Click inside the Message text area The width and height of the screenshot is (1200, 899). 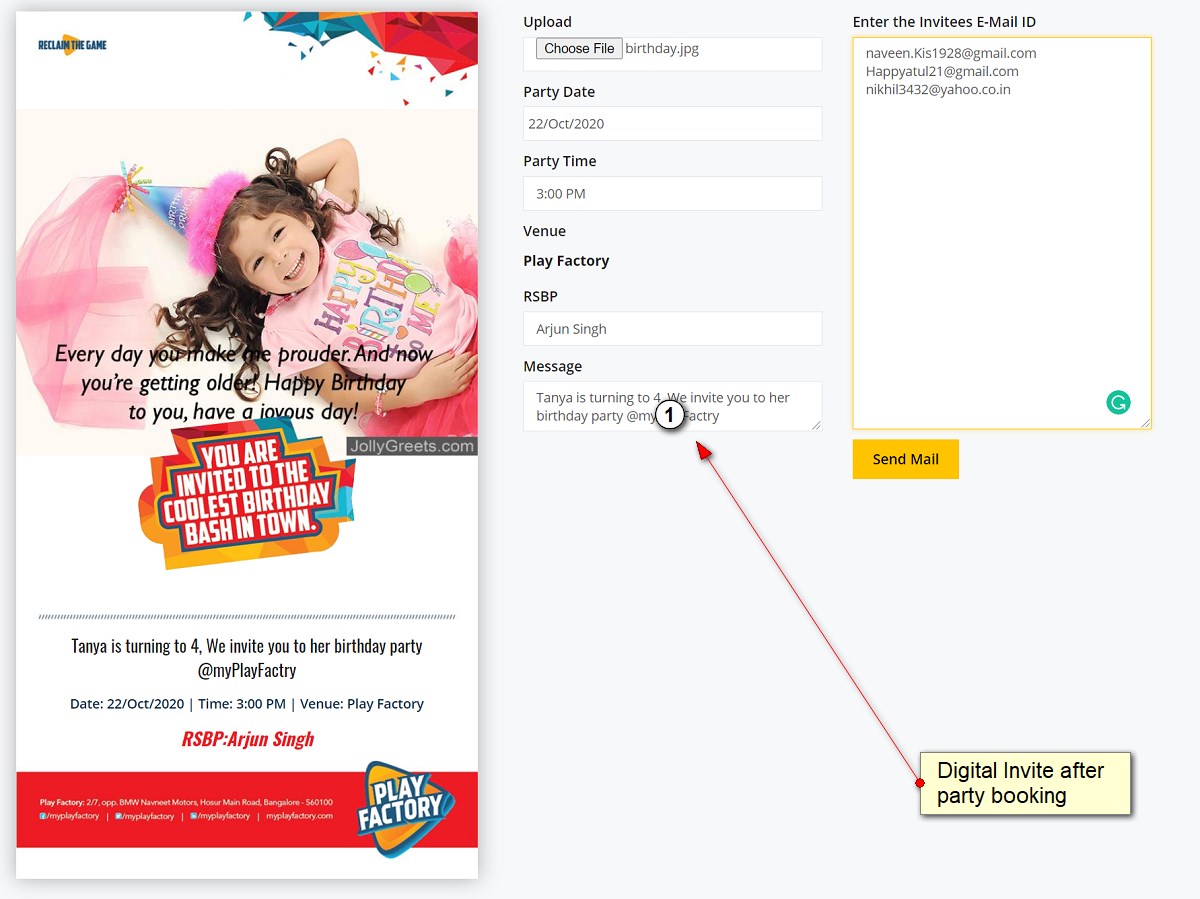pyautogui.click(x=672, y=406)
